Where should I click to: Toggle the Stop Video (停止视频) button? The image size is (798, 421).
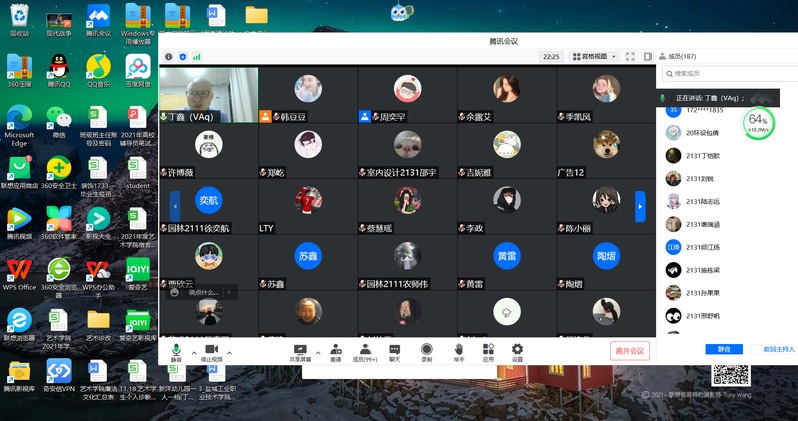[211, 351]
